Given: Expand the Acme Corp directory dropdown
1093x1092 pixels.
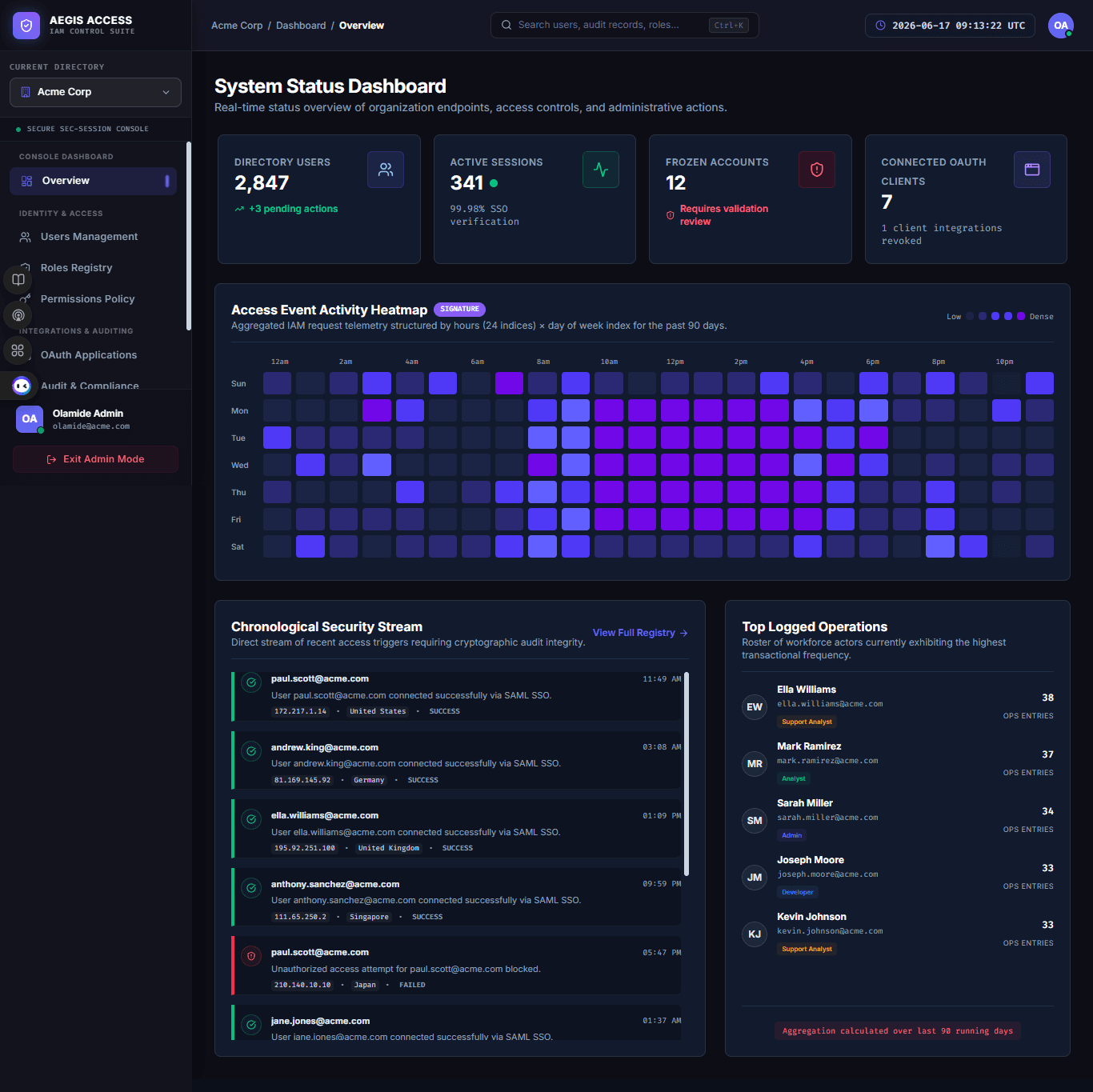Looking at the screenshot, I should [95, 92].
